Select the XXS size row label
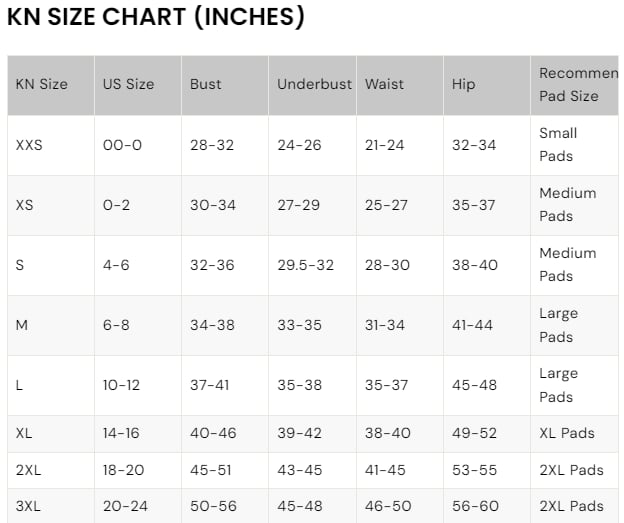624x523 pixels. pyautogui.click(x=29, y=145)
